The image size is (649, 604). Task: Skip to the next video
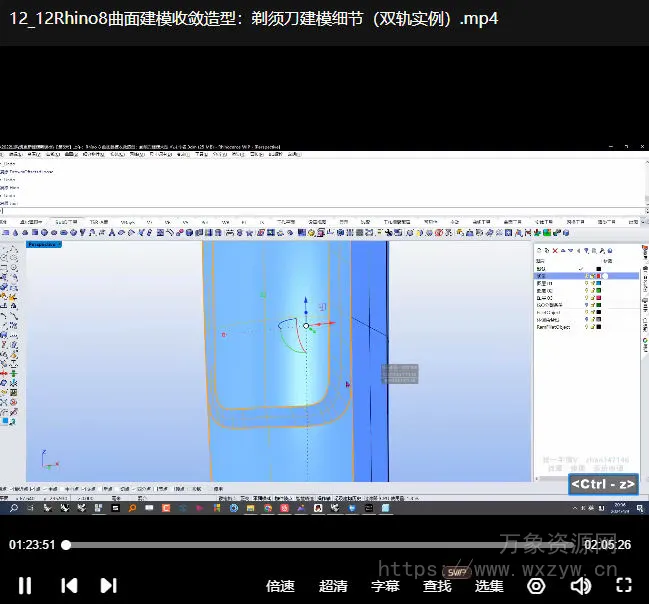click(x=108, y=585)
